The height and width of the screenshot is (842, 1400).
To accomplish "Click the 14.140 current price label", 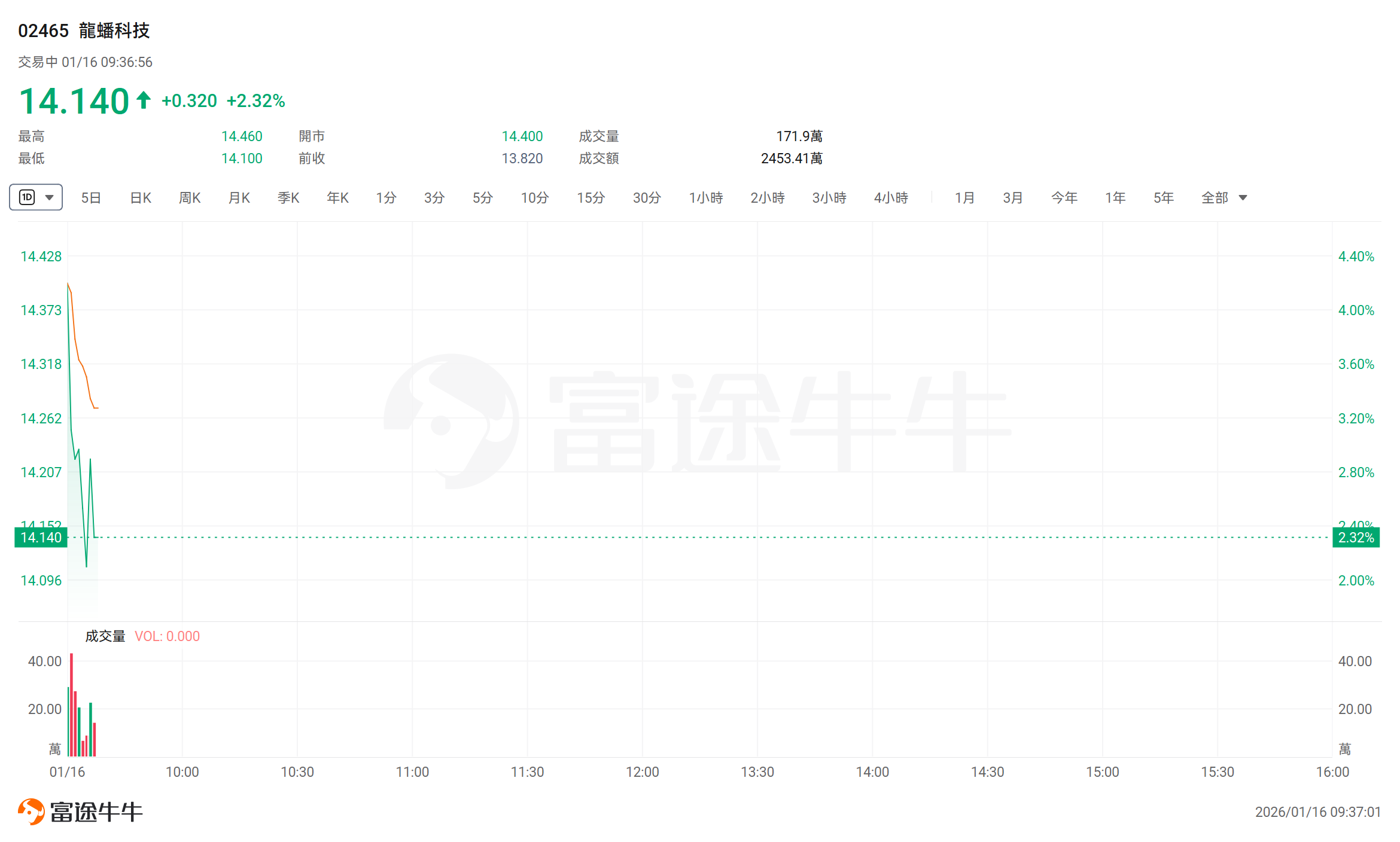I will [x=41, y=537].
